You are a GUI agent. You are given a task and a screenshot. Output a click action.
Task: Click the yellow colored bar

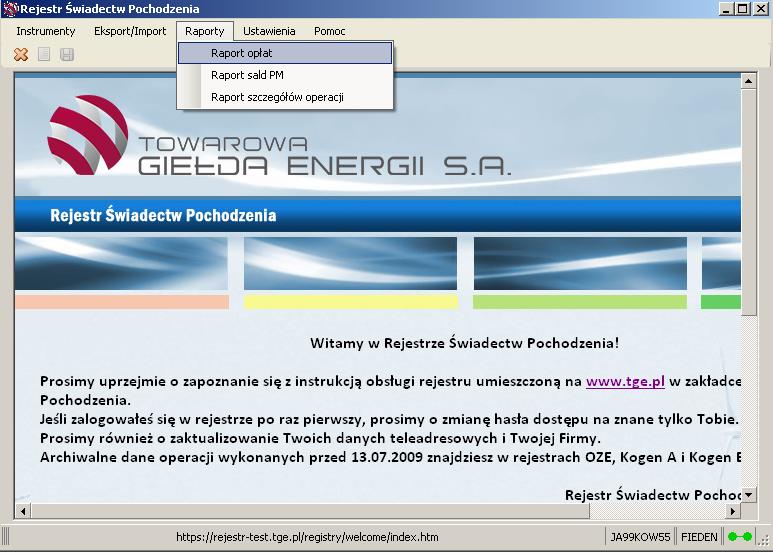(351, 302)
